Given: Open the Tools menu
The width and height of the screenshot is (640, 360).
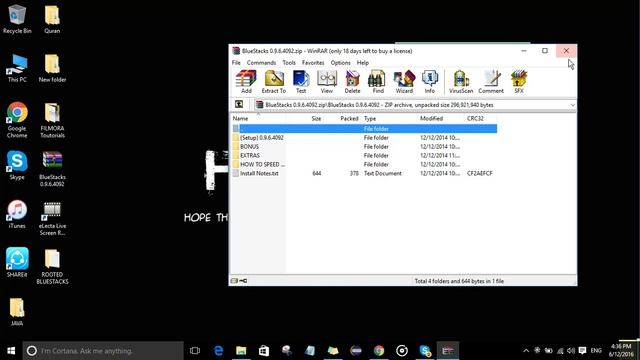Looking at the screenshot, I should 289,62.
